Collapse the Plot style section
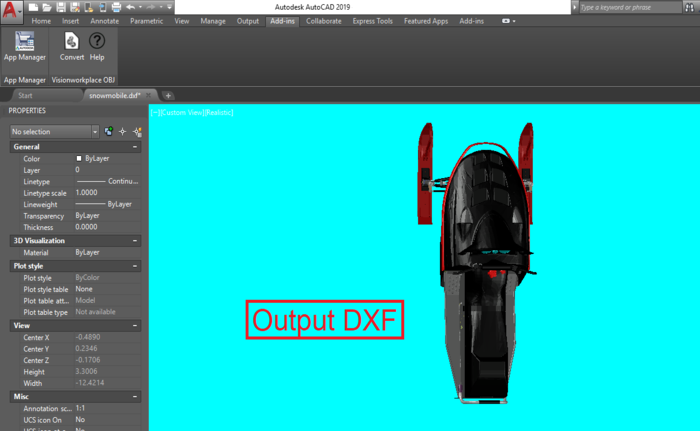 pos(135,266)
